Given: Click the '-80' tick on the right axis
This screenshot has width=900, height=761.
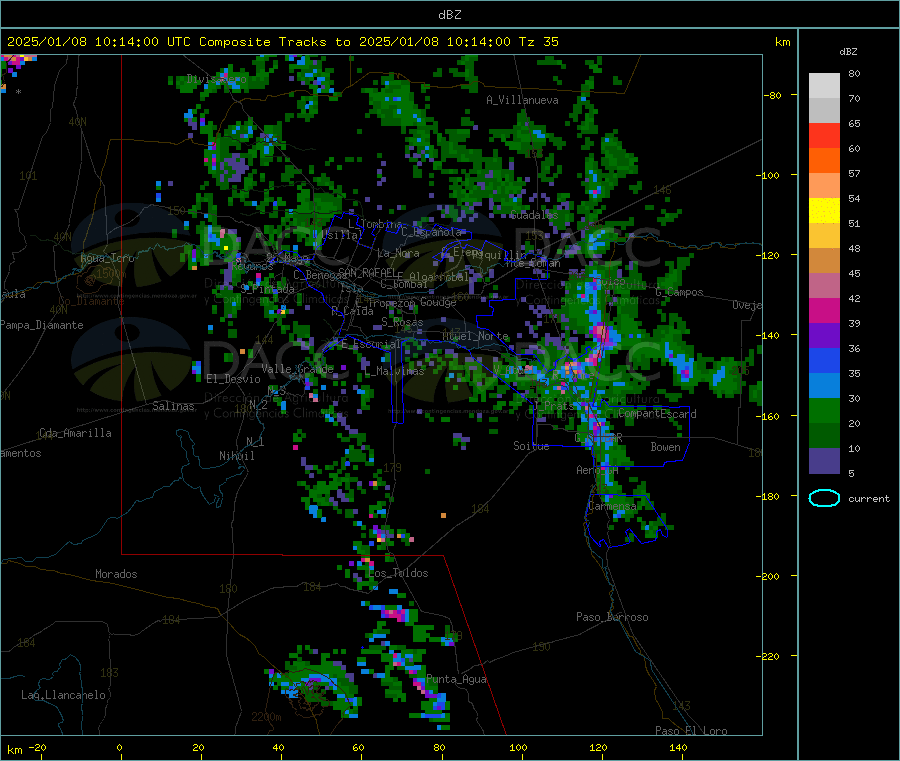Looking at the screenshot, I should [773, 95].
